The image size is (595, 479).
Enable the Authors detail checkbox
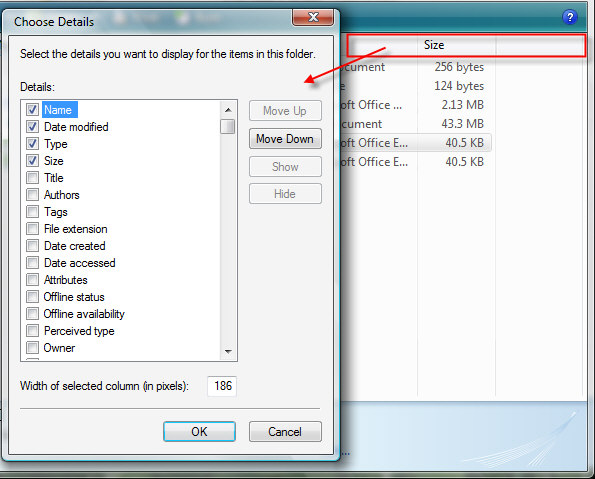click(x=33, y=195)
